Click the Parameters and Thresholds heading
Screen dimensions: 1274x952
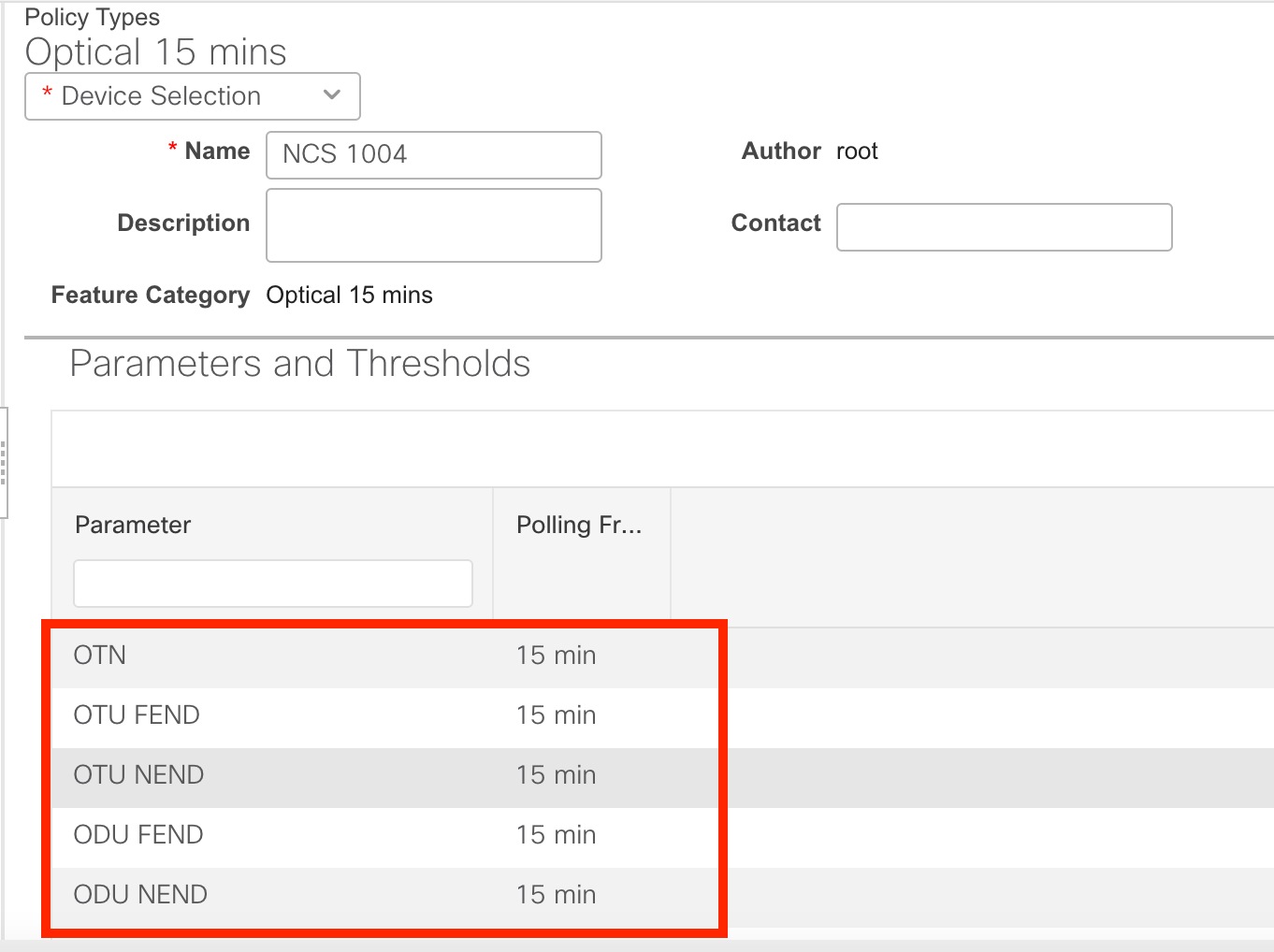pyautogui.click(x=299, y=364)
